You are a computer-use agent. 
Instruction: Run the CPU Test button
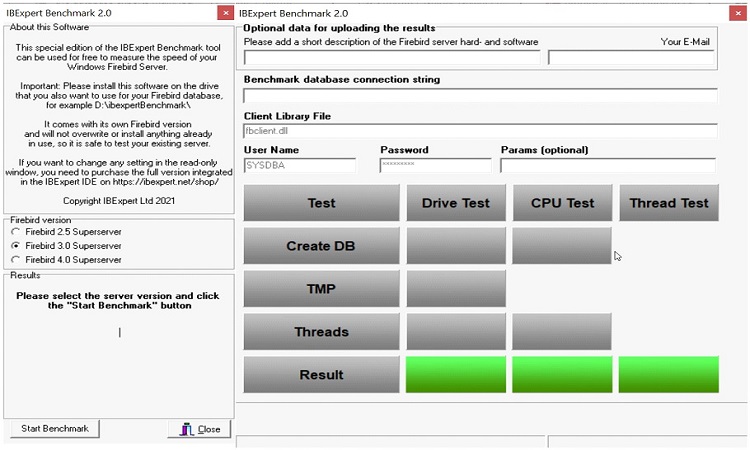(x=561, y=203)
